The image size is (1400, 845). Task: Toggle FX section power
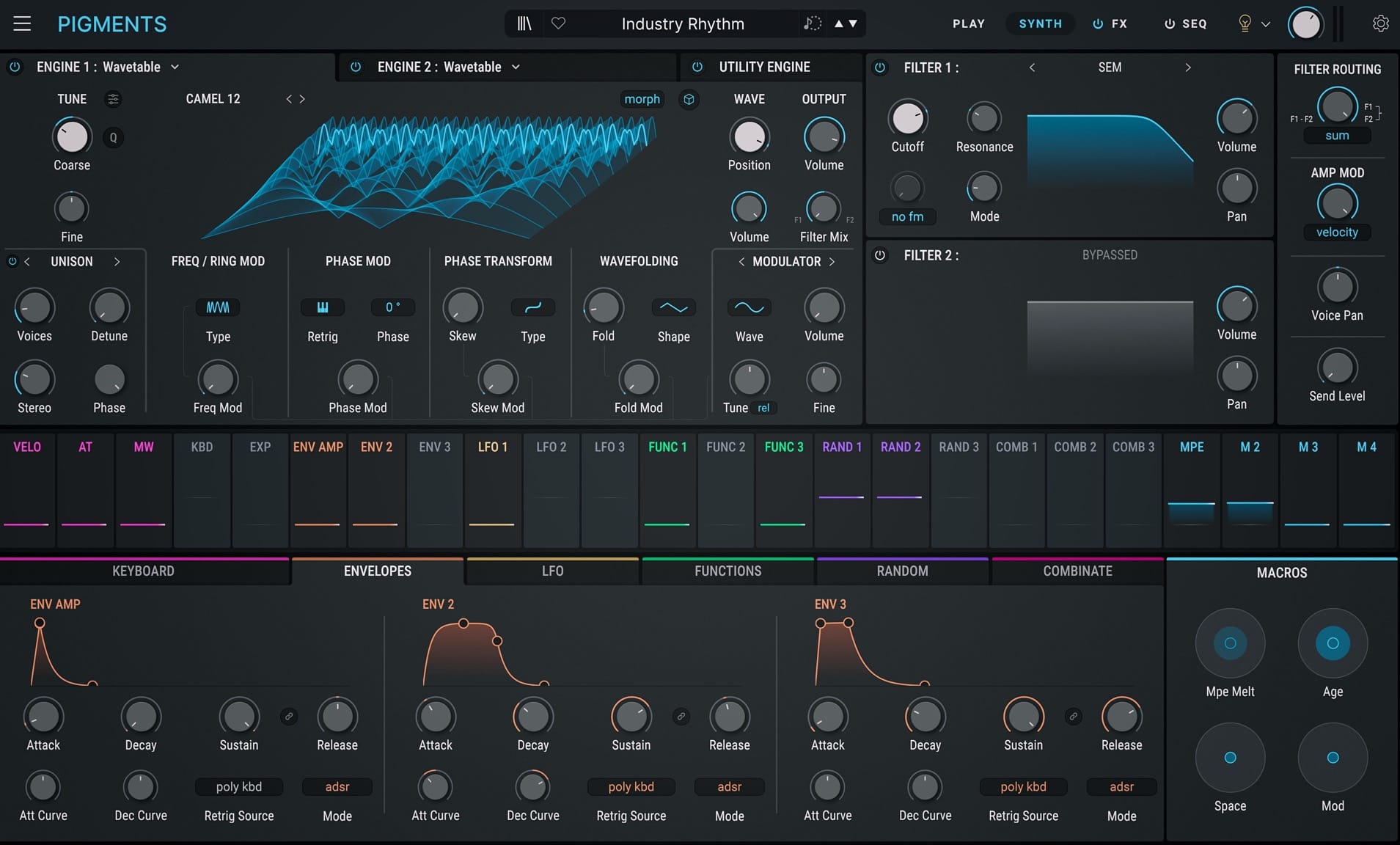point(1098,23)
